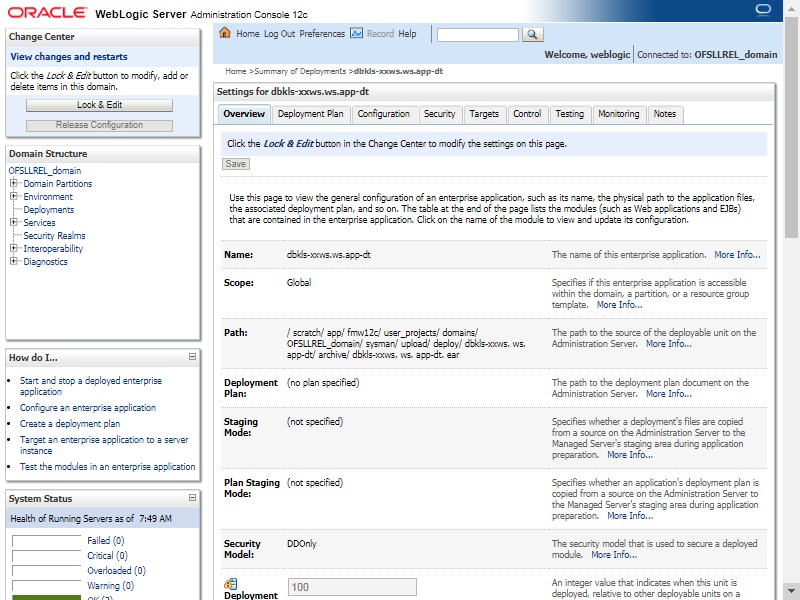
Task: Expand the Domain Partitions node
Action: tap(14, 183)
